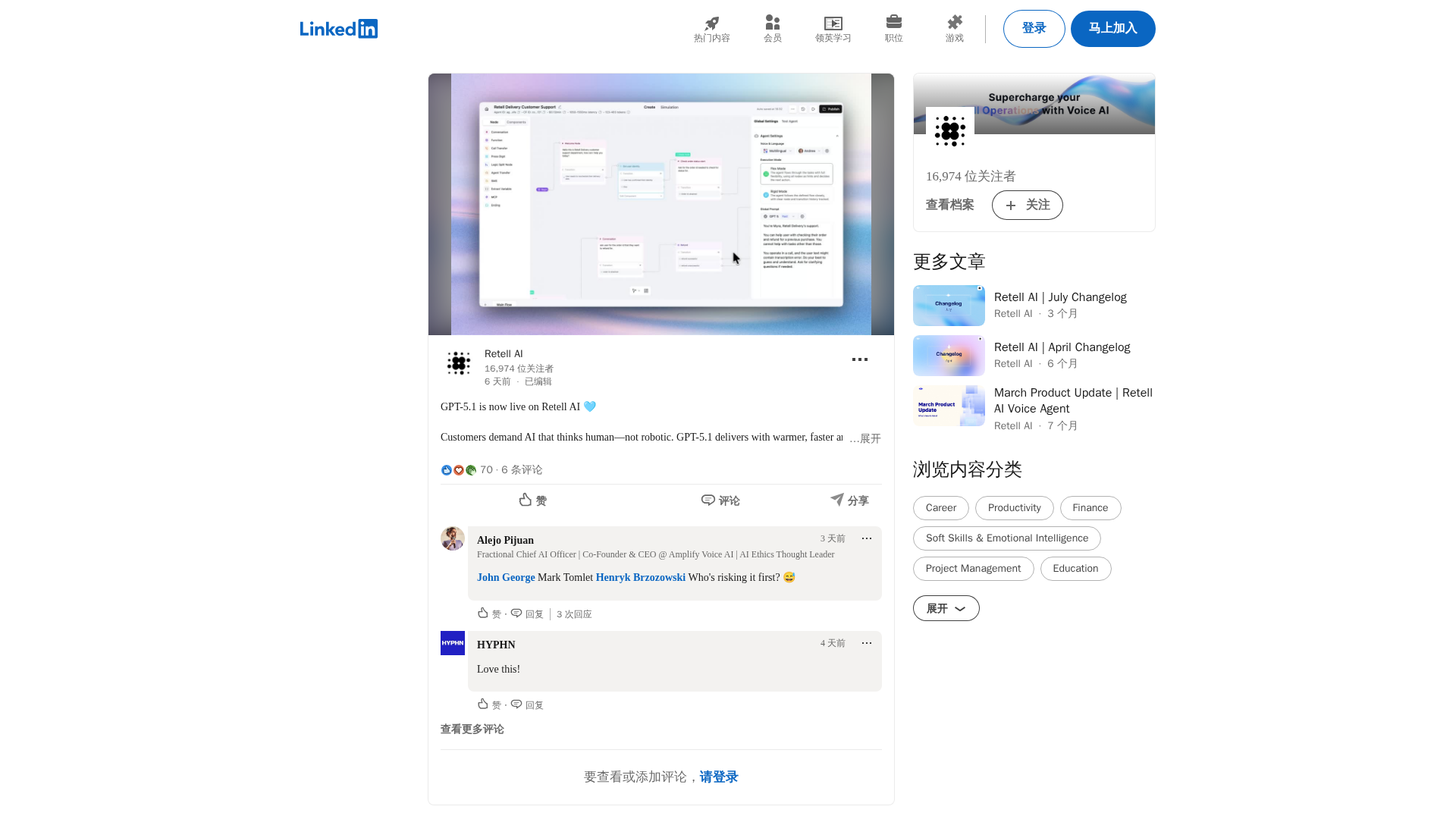This screenshot has width=1456, height=819.
Task: Expand post text via …展开
Action: [864, 438]
